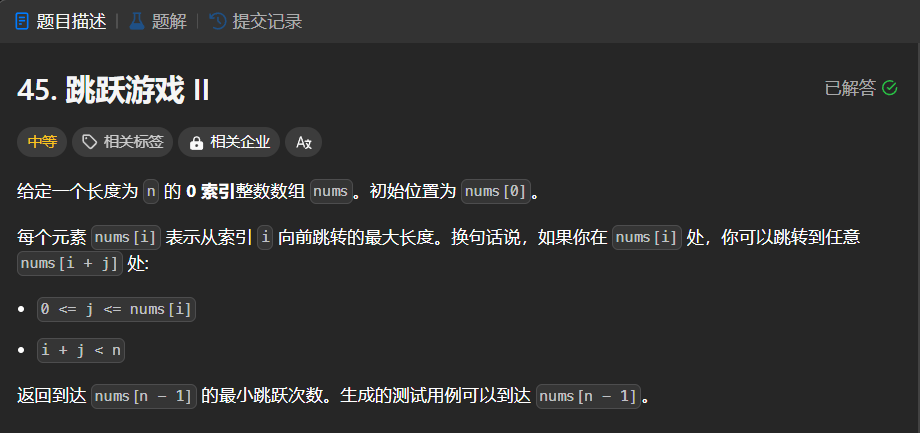
Task: Open the 题目描述 tab
Action: click(x=61, y=22)
